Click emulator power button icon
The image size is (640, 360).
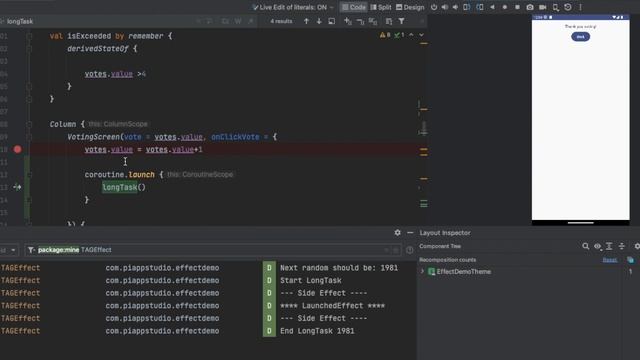click(433, 7)
